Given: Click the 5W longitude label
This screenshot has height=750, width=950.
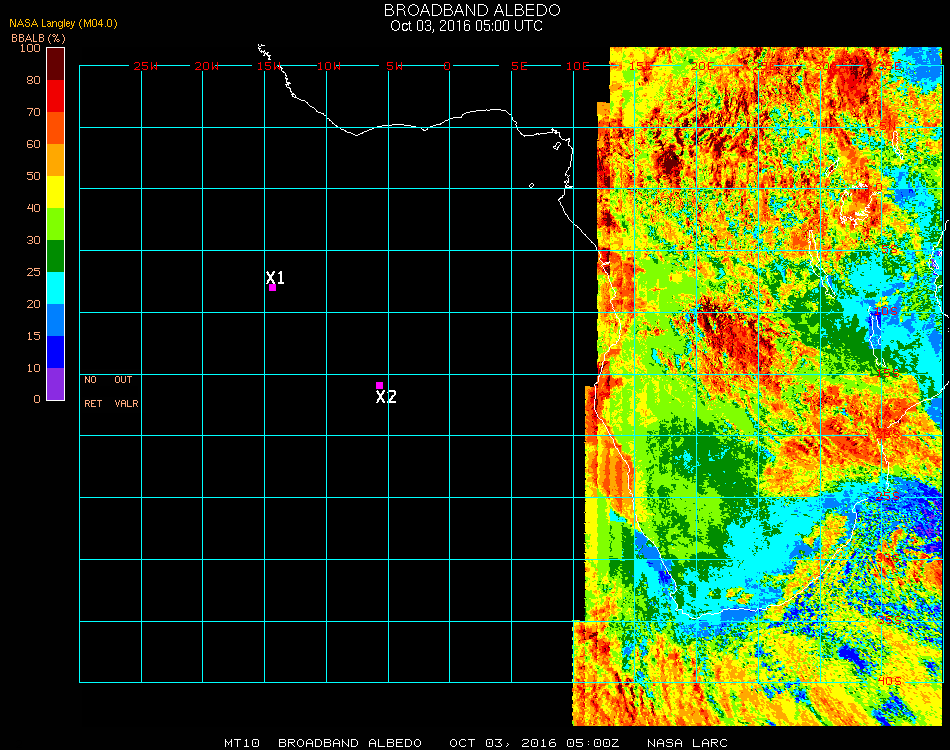Looking at the screenshot, I should (394, 66).
